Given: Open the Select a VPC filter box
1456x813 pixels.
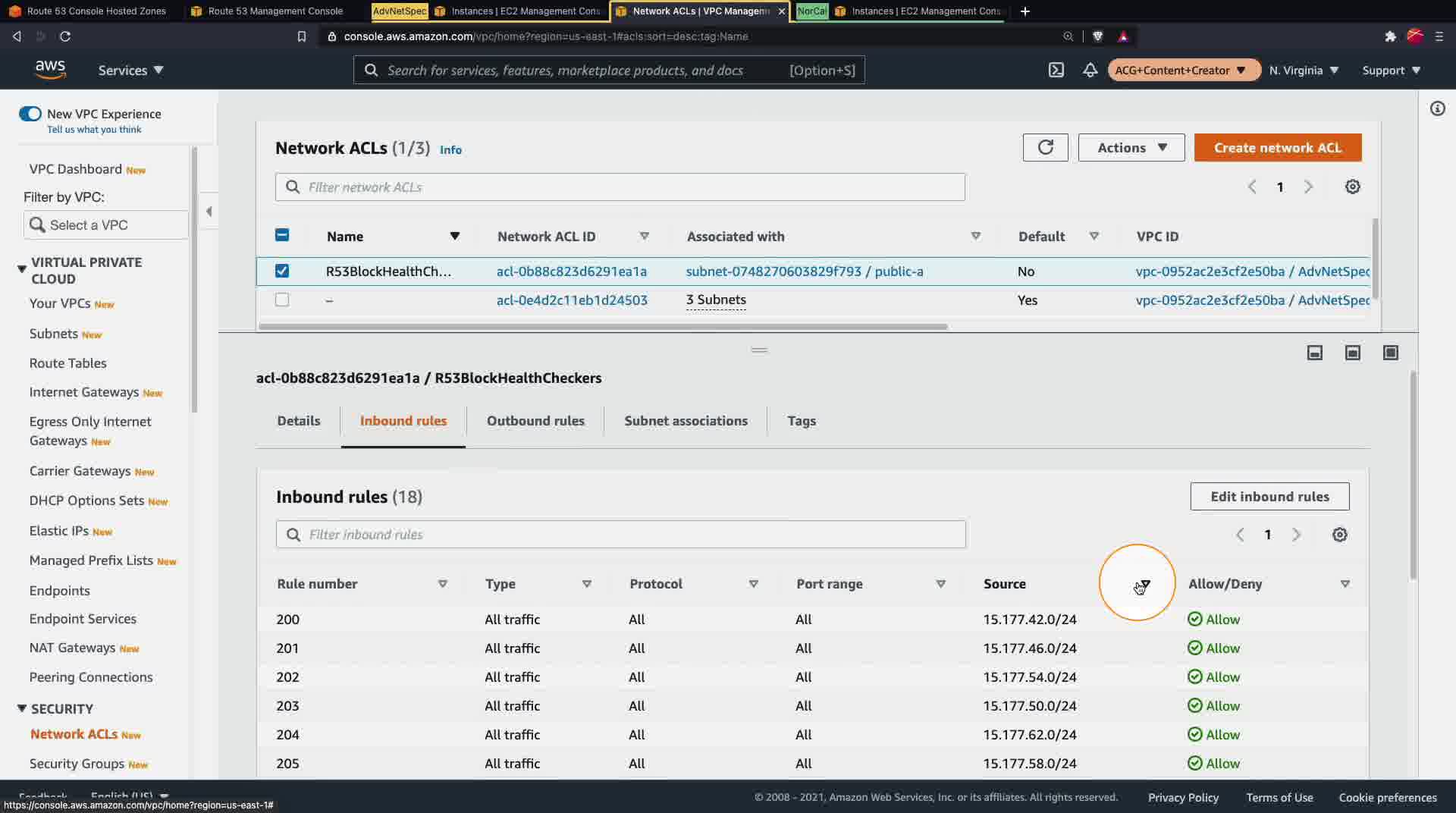Looking at the screenshot, I should tap(105, 224).
